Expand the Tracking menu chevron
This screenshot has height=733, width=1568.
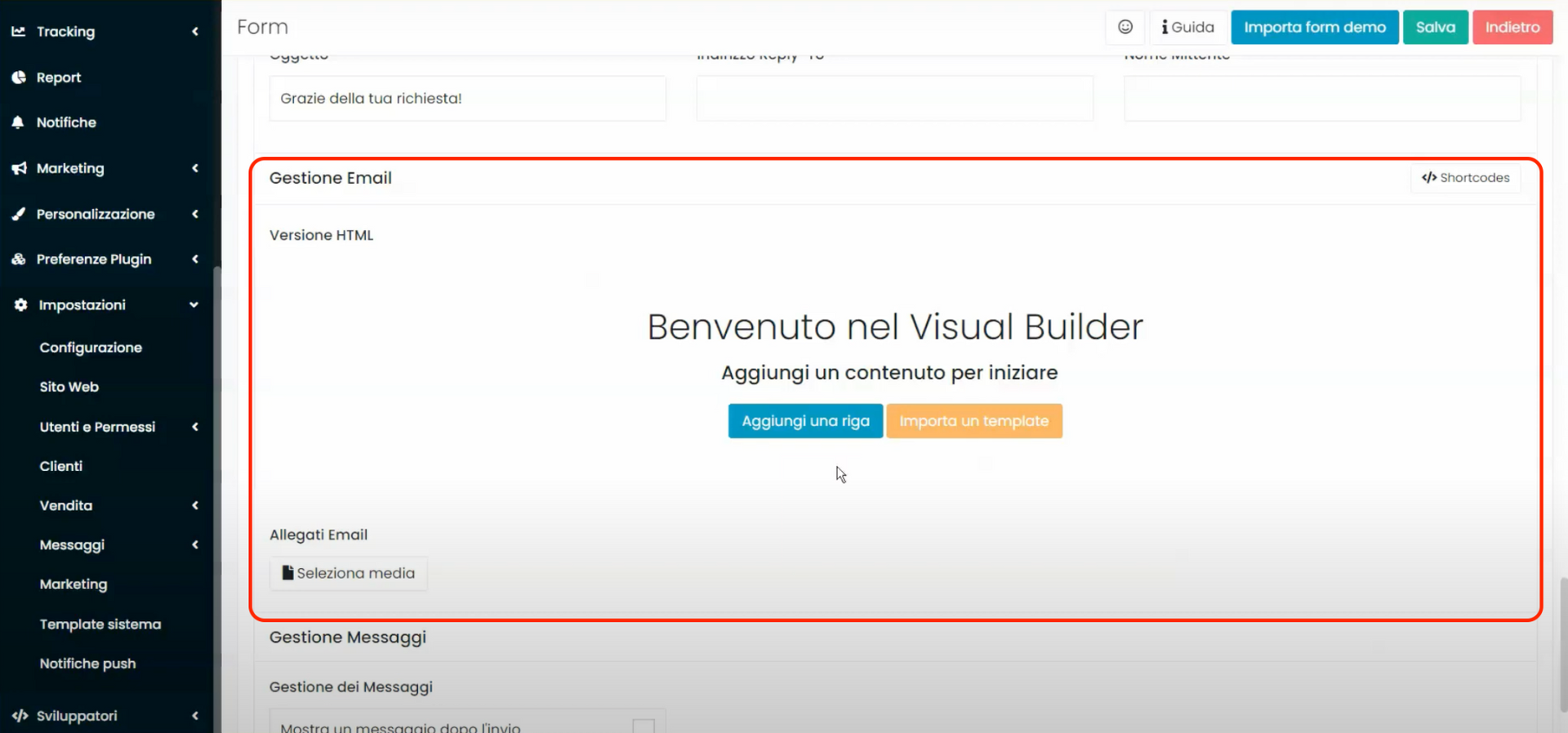[195, 31]
